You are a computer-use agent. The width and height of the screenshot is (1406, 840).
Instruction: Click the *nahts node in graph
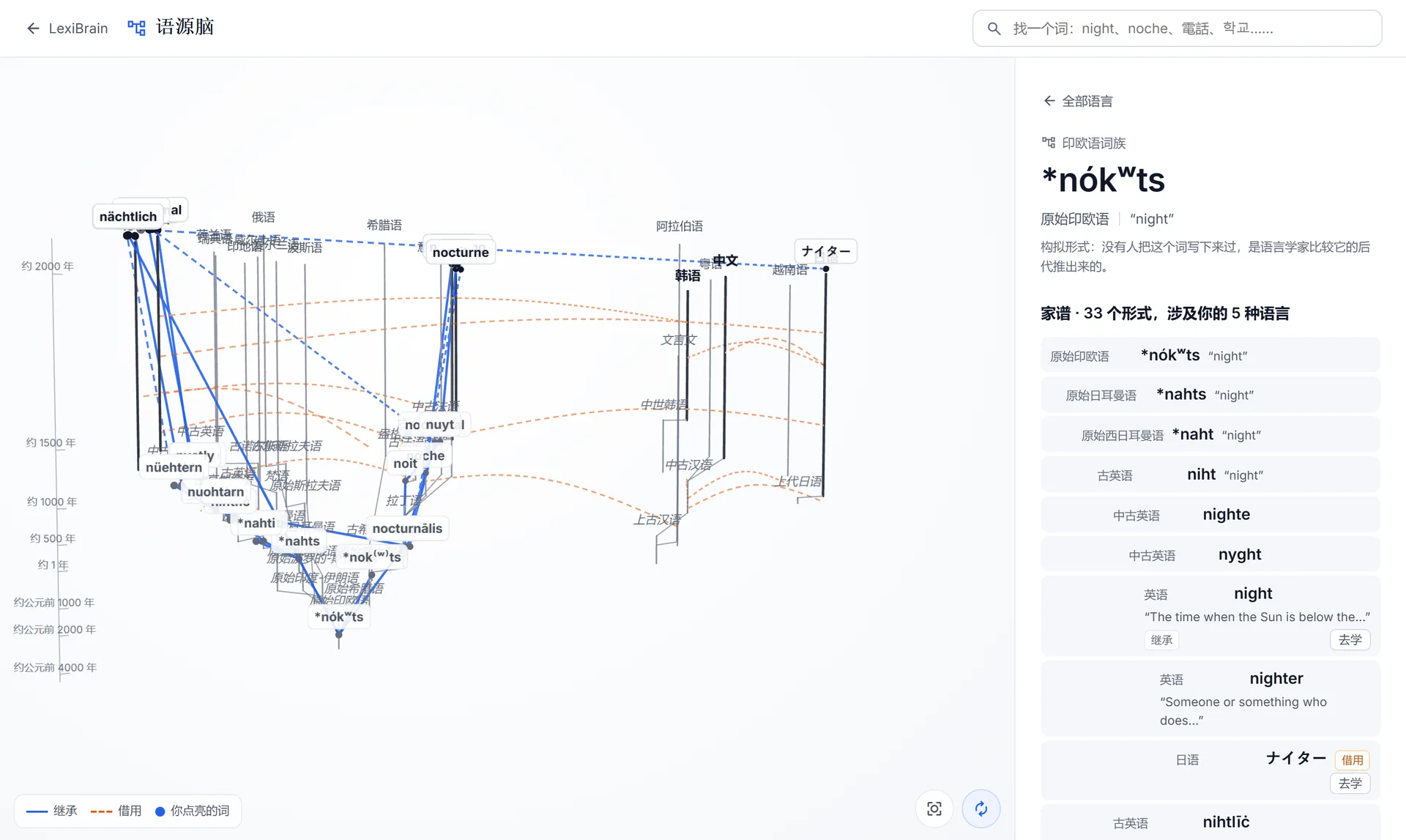tap(299, 541)
